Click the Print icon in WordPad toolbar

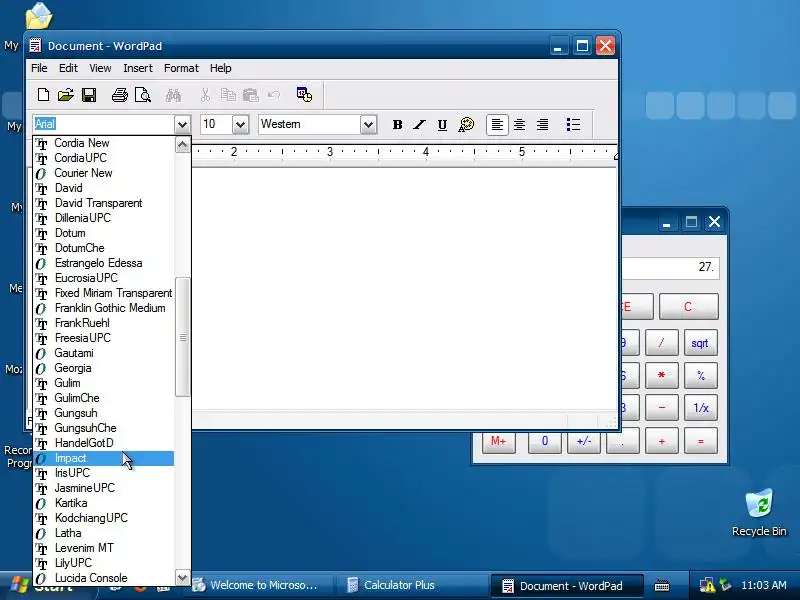[120, 95]
